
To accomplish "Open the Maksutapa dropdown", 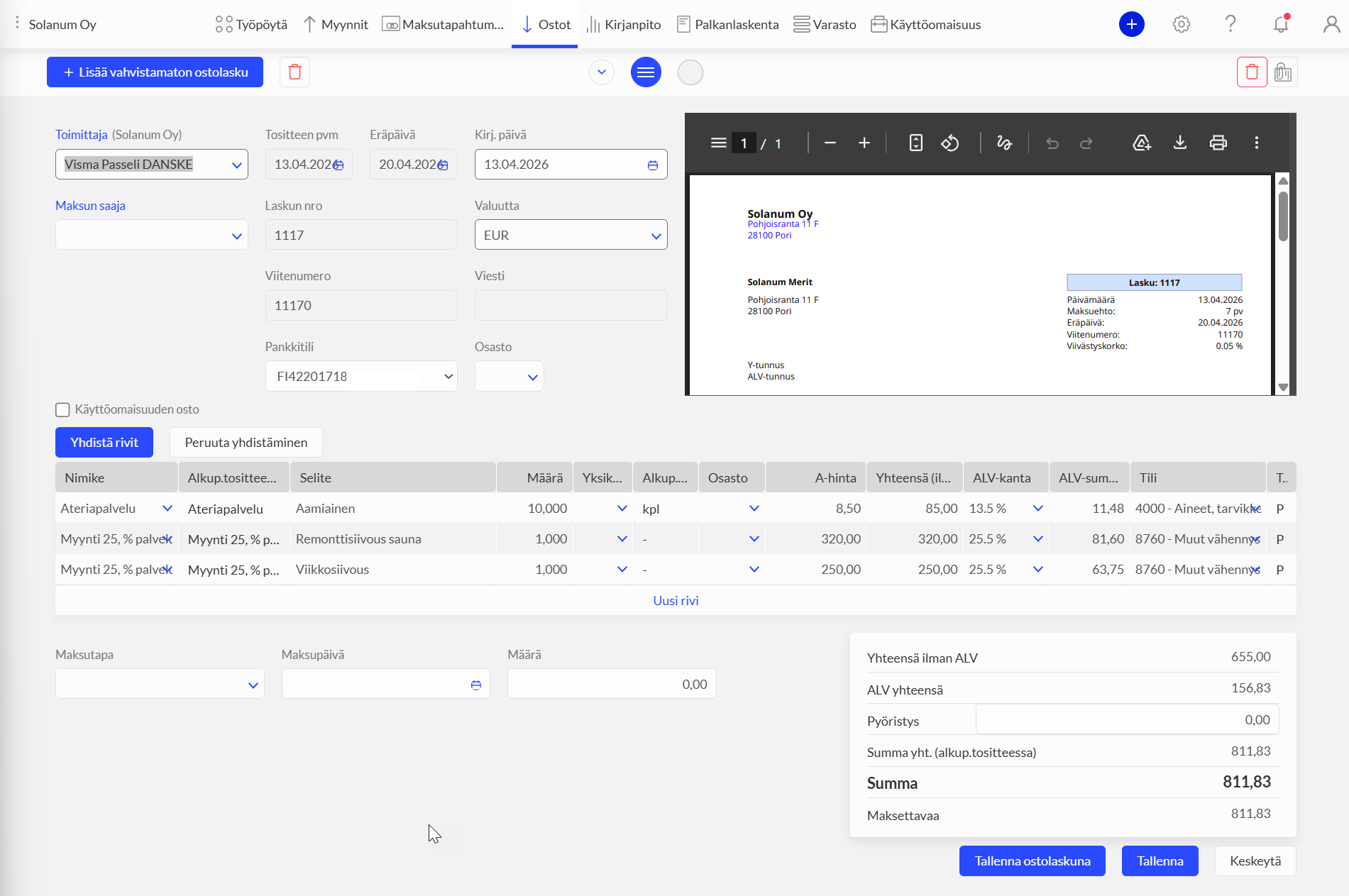I will tap(160, 684).
